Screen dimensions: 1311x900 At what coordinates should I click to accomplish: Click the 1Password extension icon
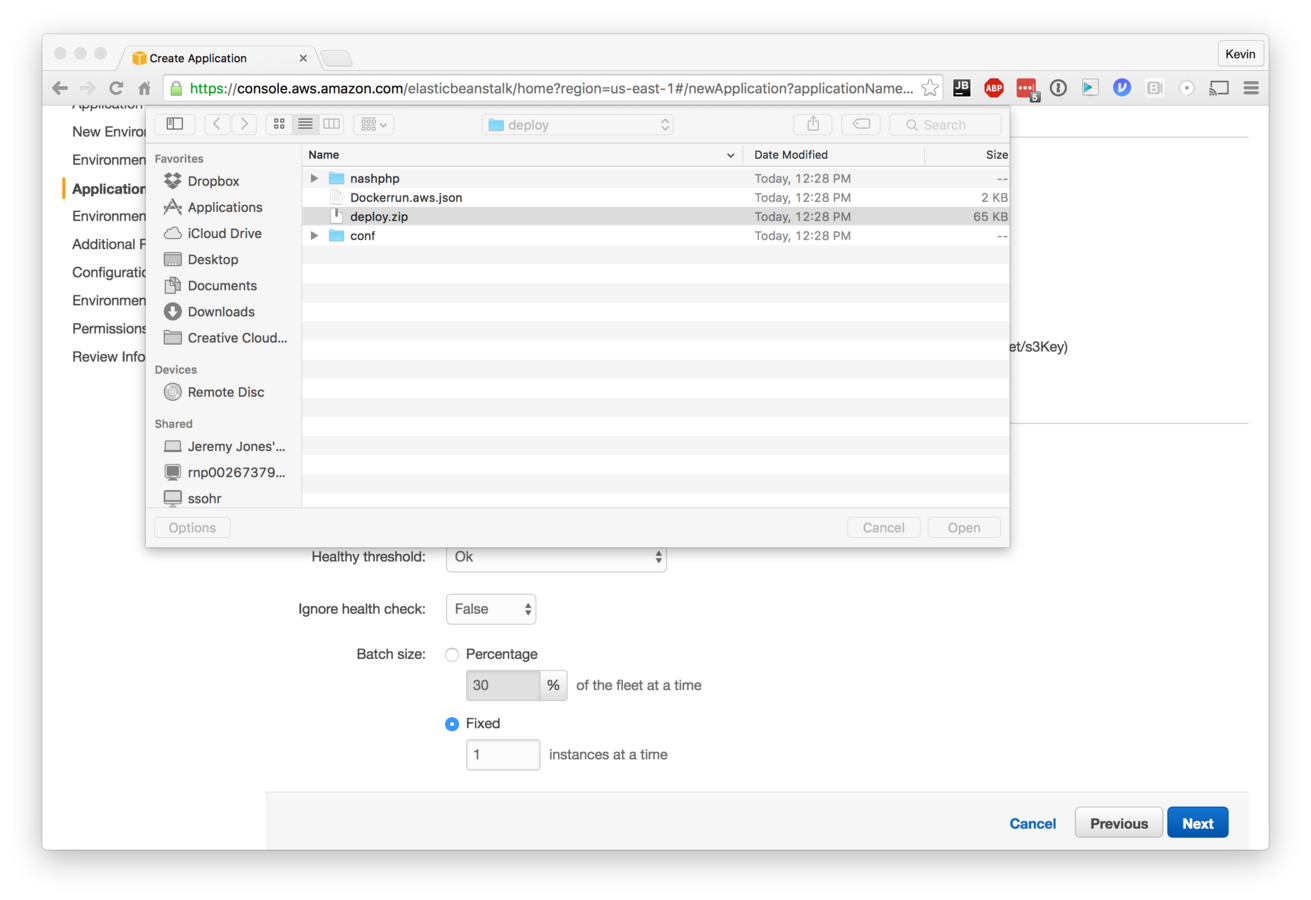point(1058,88)
